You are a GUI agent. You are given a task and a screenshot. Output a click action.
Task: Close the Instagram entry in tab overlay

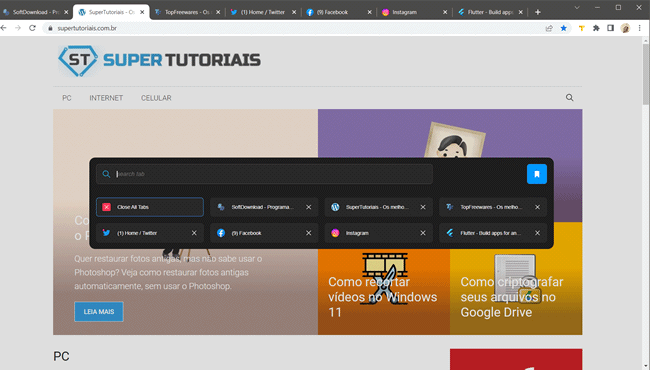point(423,233)
